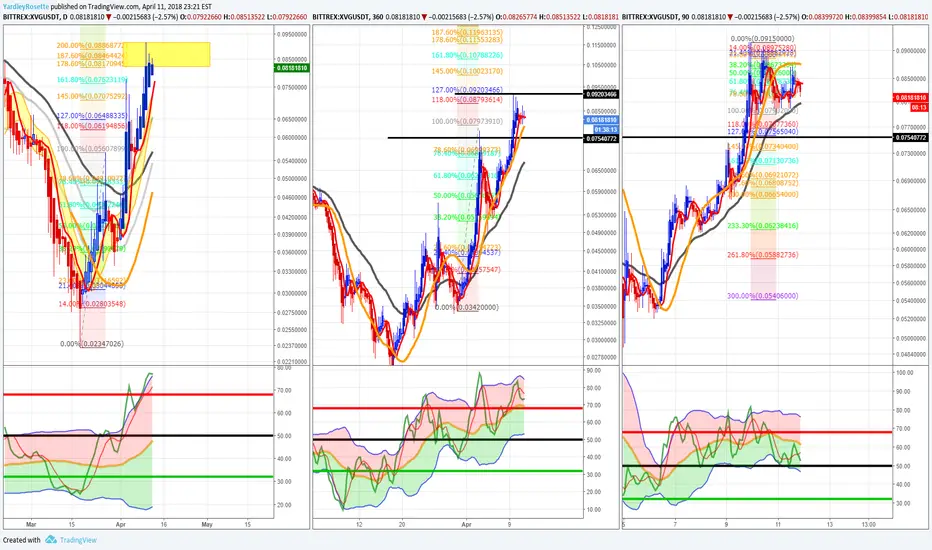Click the 145.00%(0.07075292) Fibonacci label
This screenshot has width=932, height=550.
click(x=91, y=96)
